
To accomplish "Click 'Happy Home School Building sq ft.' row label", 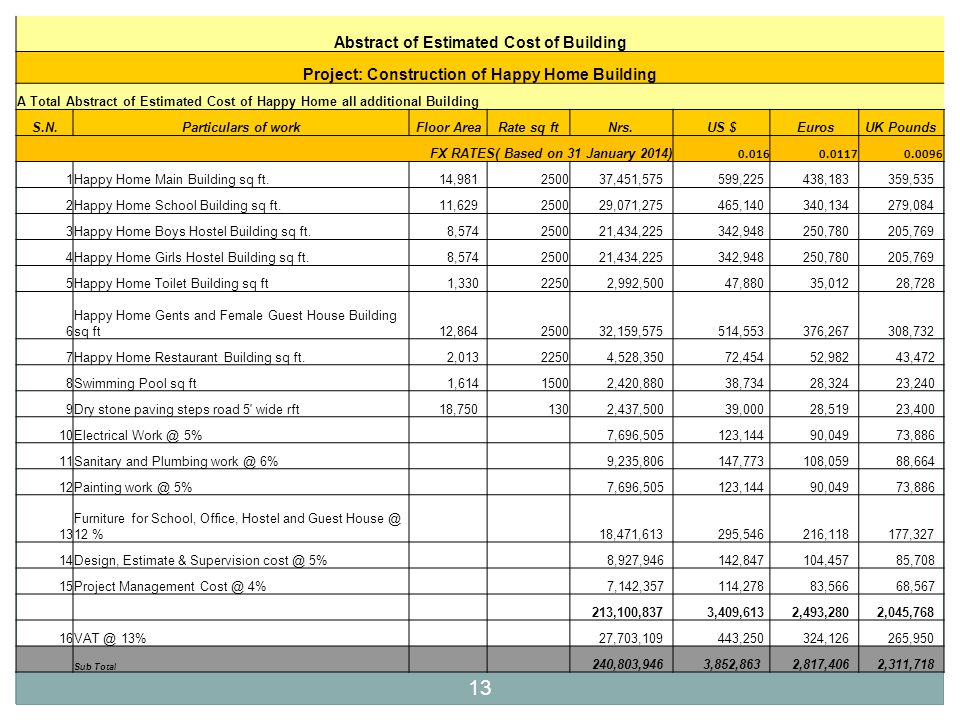I will [x=177, y=205].
